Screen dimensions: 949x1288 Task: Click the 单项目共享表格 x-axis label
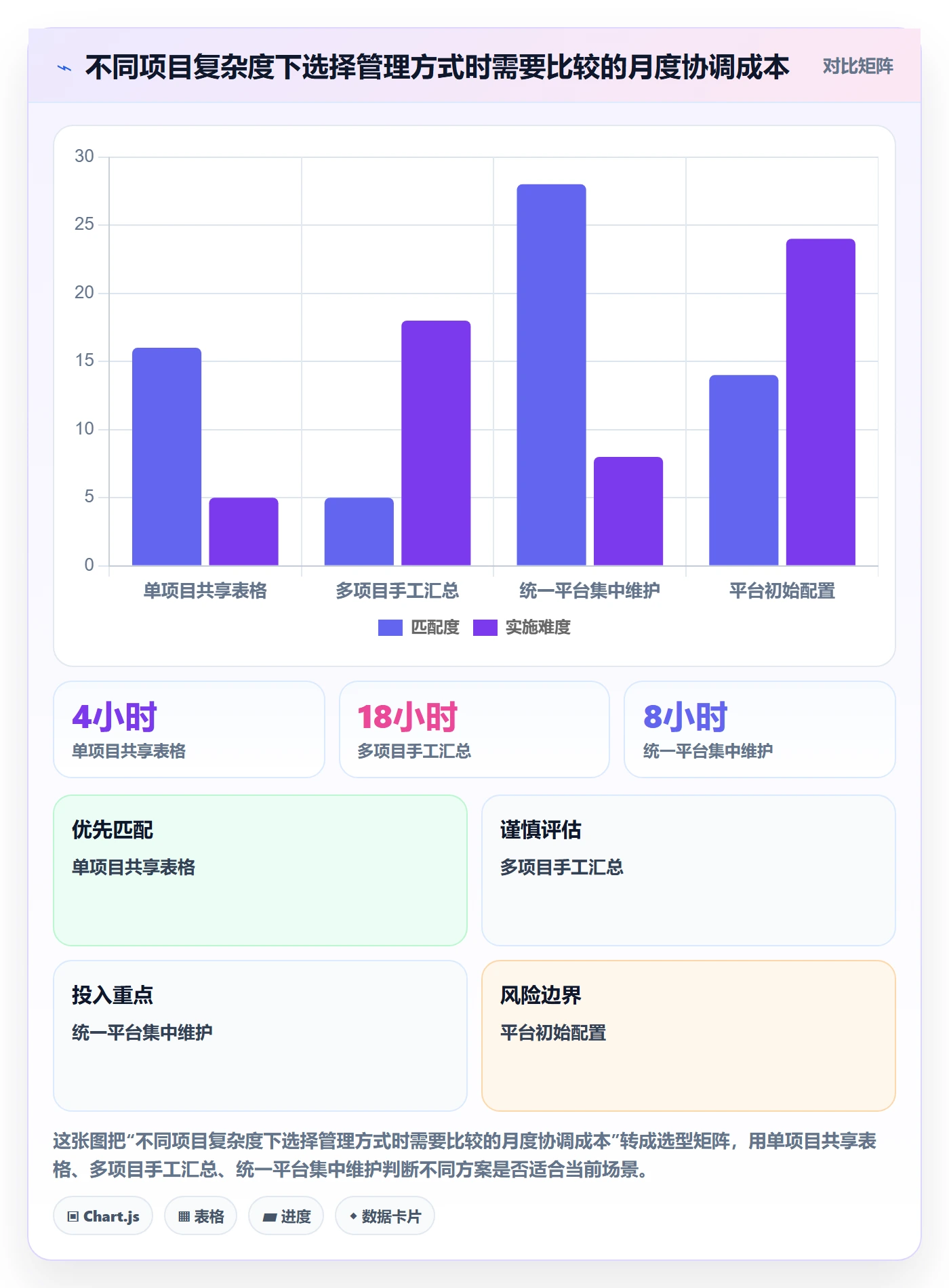[x=205, y=590]
